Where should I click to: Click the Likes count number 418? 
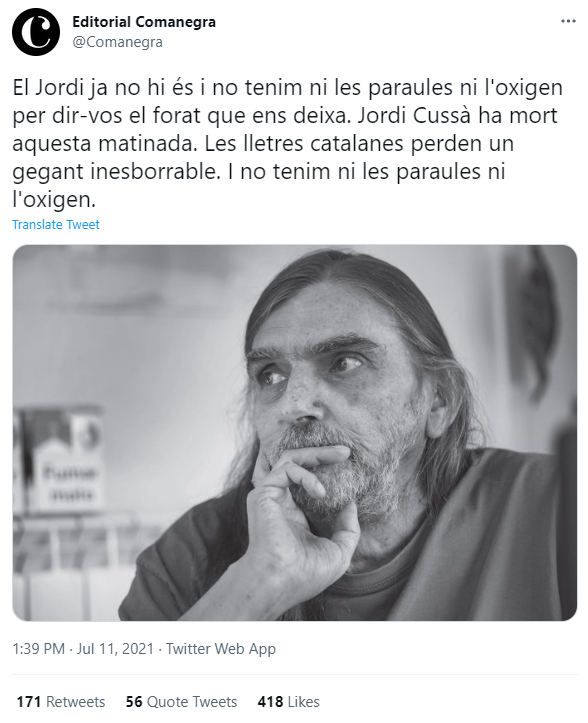click(x=270, y=702)
